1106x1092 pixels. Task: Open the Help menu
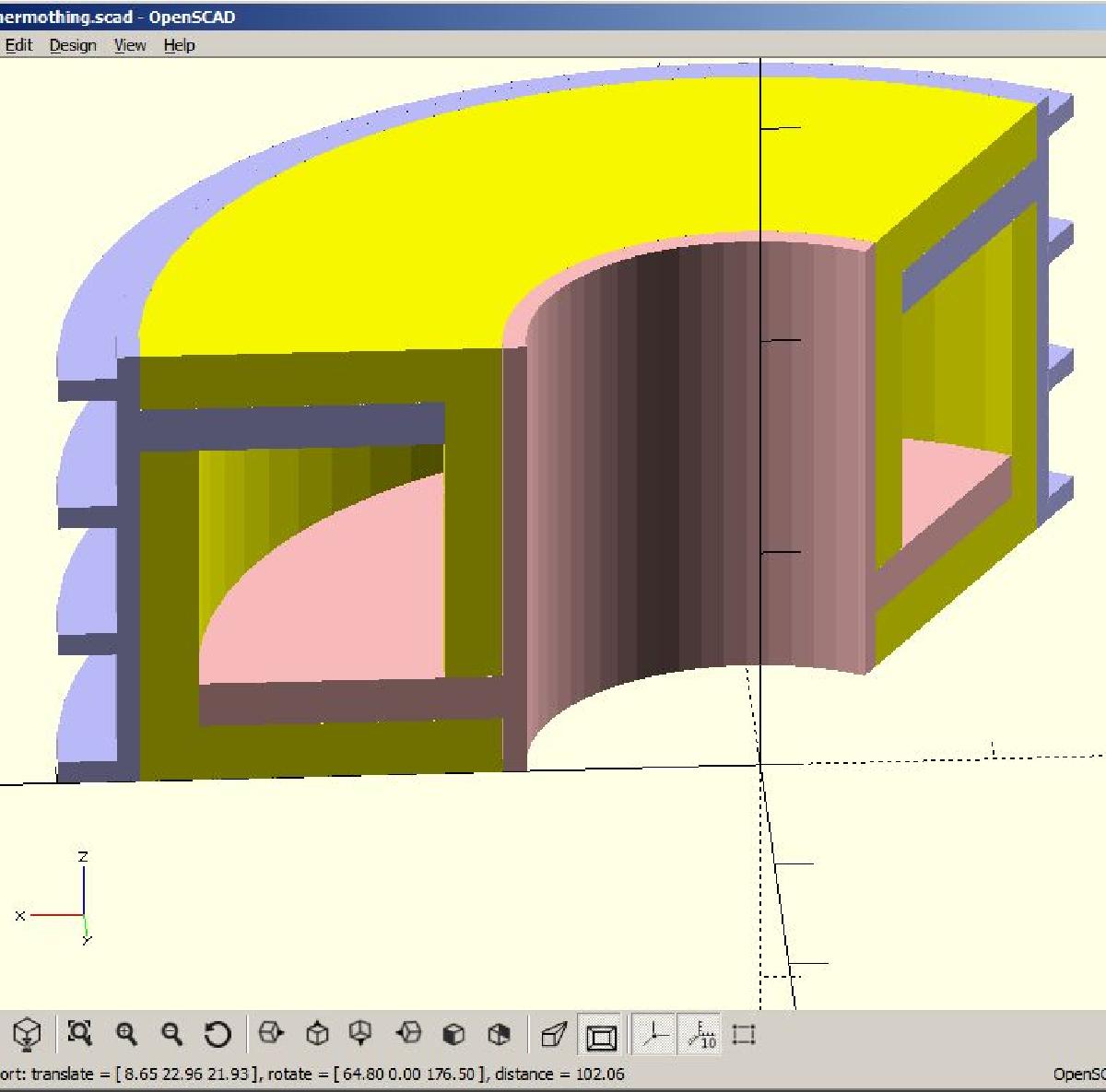click(179, 45)
